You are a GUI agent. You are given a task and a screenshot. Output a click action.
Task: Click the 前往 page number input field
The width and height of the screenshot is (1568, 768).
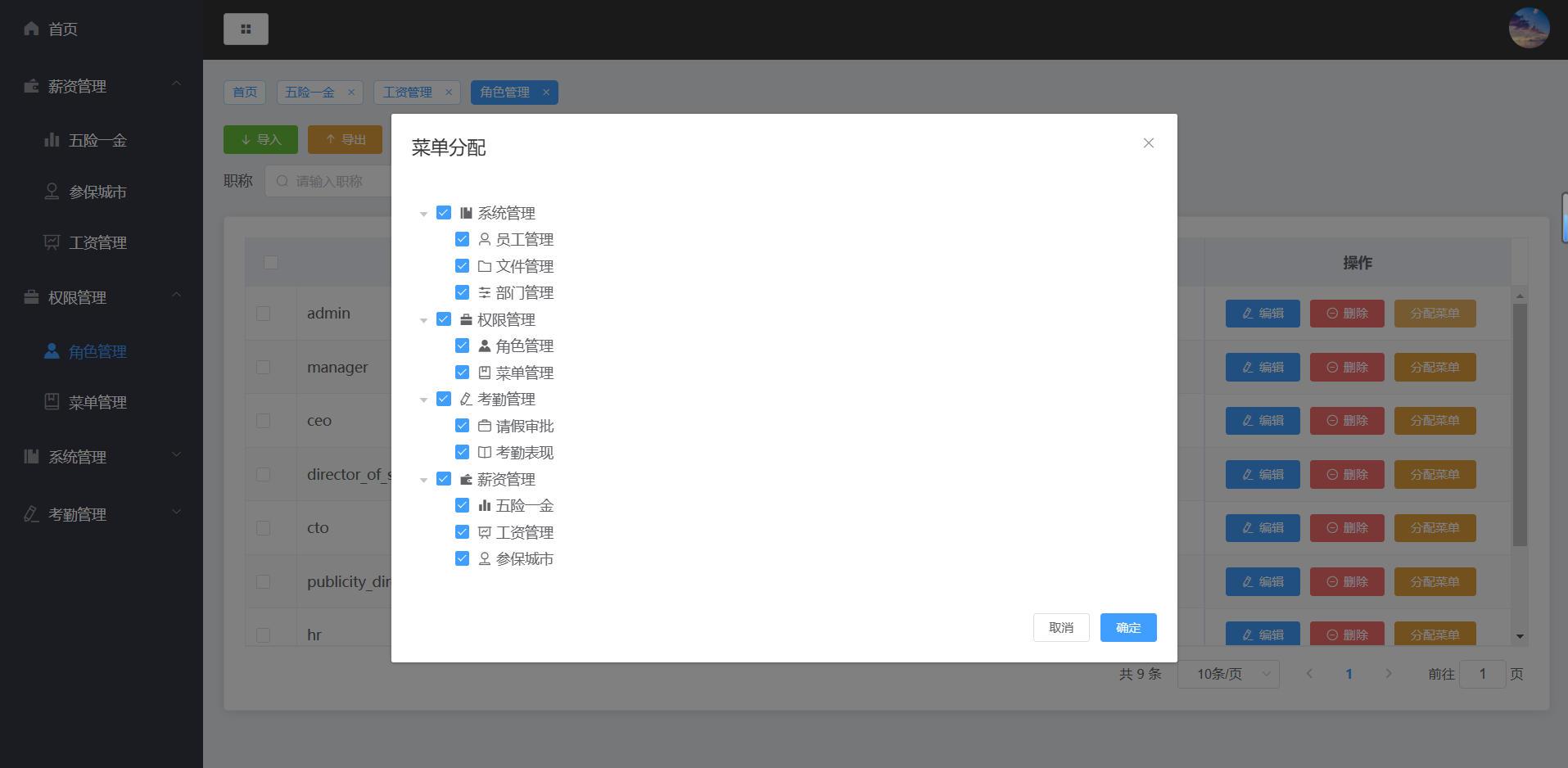pos(1482,674)
